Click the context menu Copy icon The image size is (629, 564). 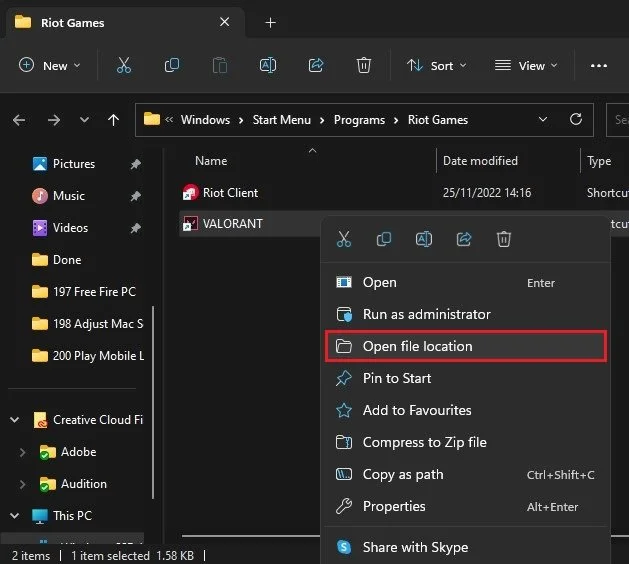(x=384, y=239)
